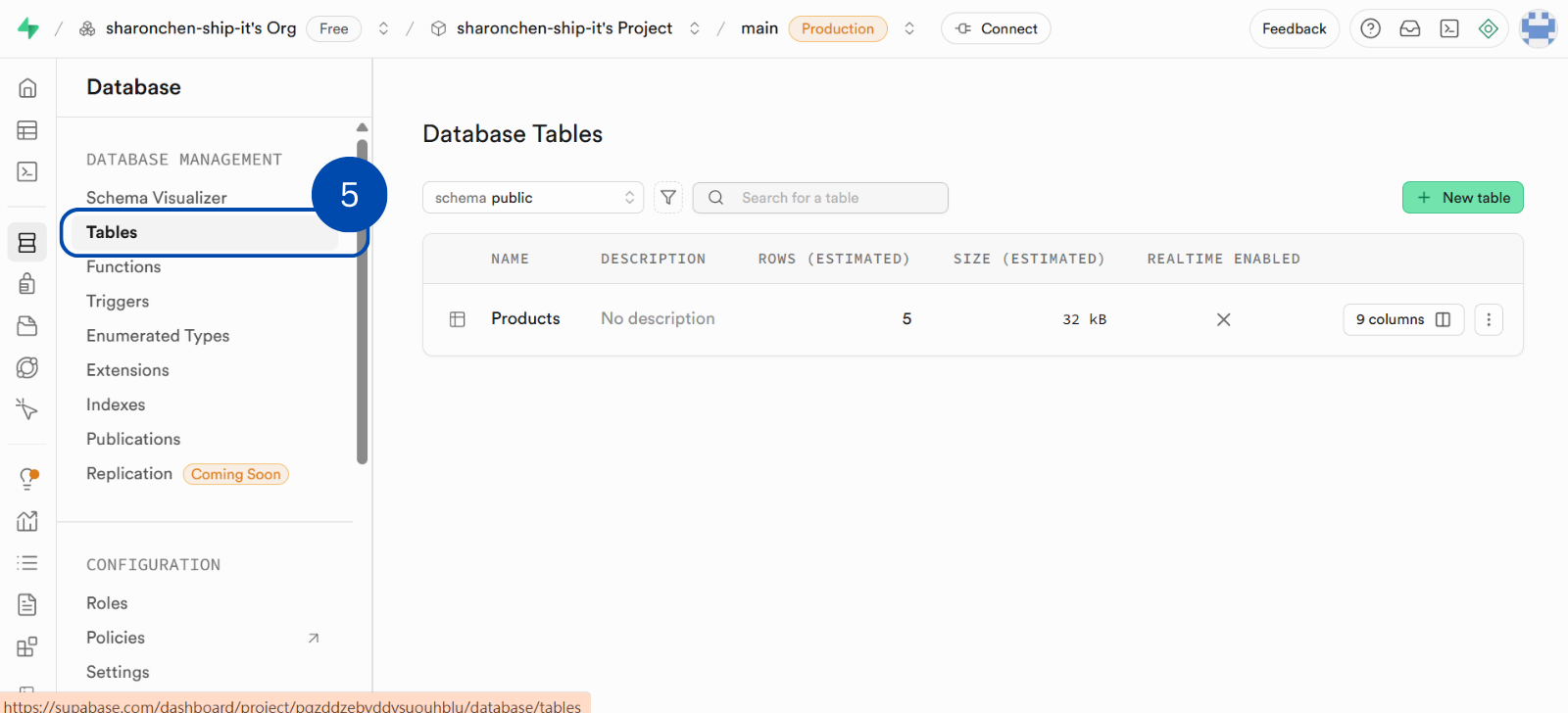Open the Table Editor sidebar icon
This screenshot has width=1568, height=713.
pyautogui.click(x=27, y=130)
